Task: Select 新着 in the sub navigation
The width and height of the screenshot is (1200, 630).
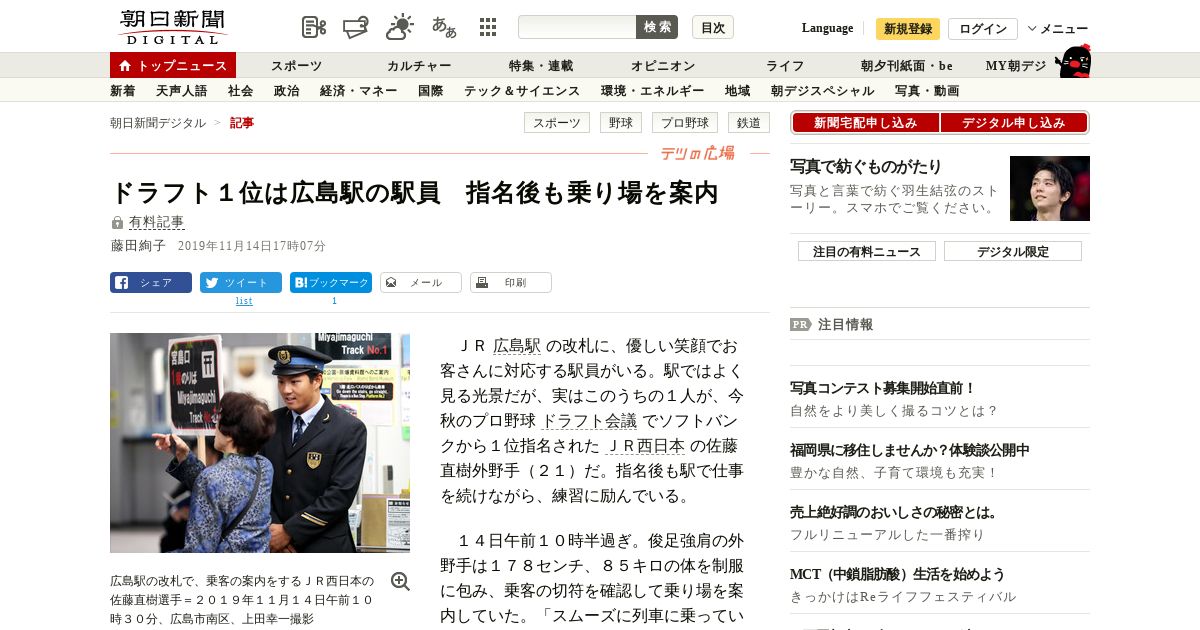Action: pyautogui.click(x=123, y=91)
